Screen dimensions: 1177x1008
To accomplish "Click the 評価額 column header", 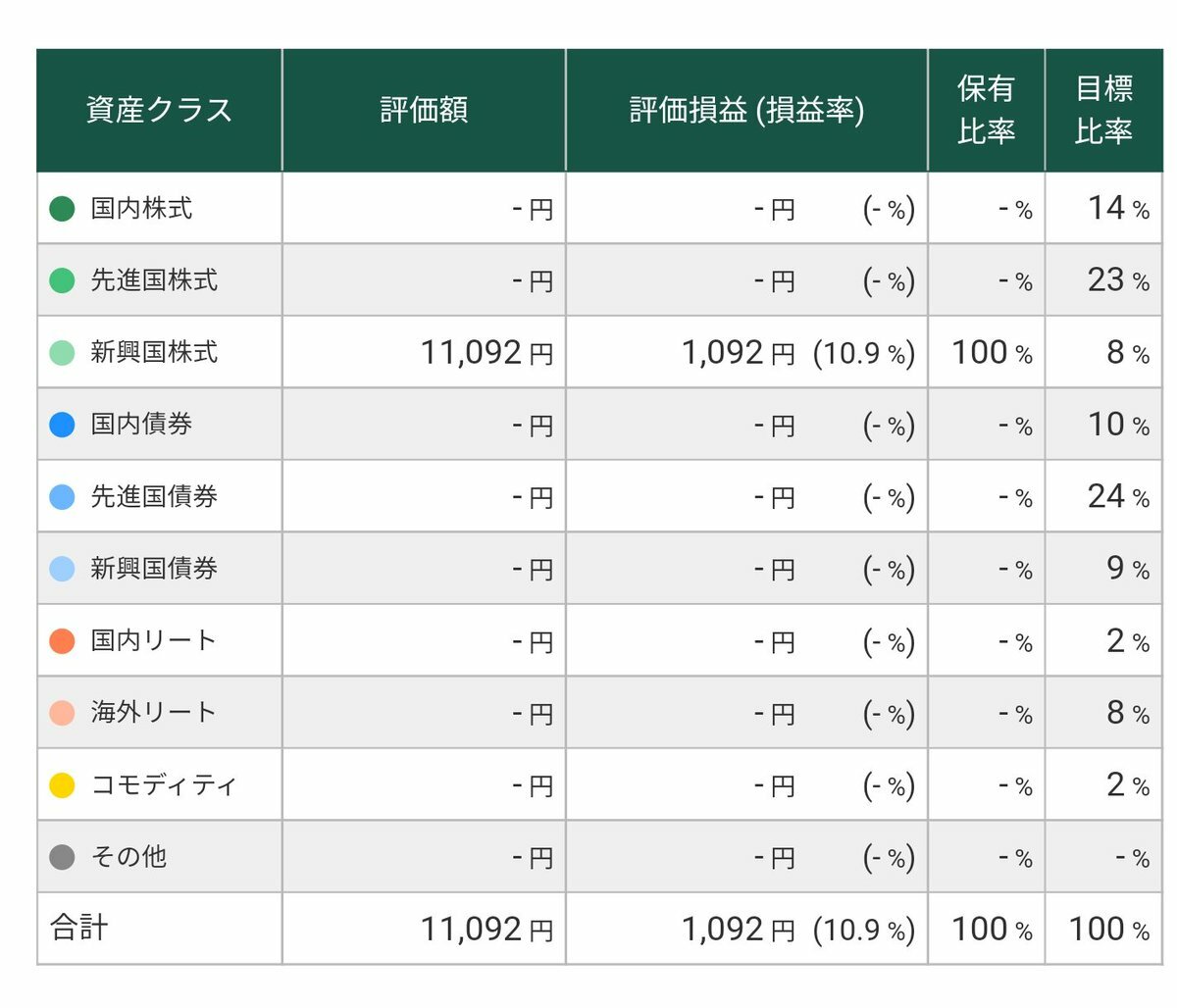I will point(424,110).
